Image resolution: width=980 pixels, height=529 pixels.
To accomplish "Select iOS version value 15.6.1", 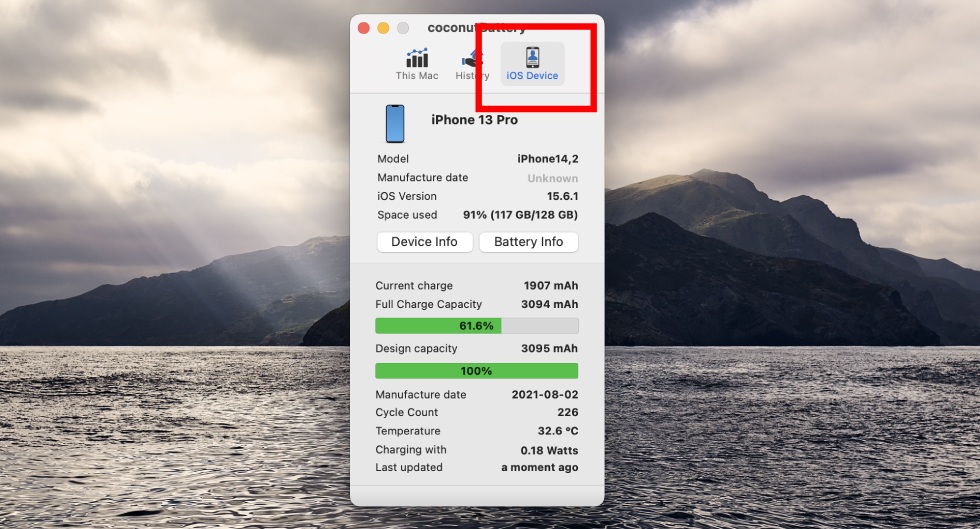I will 562,196.
